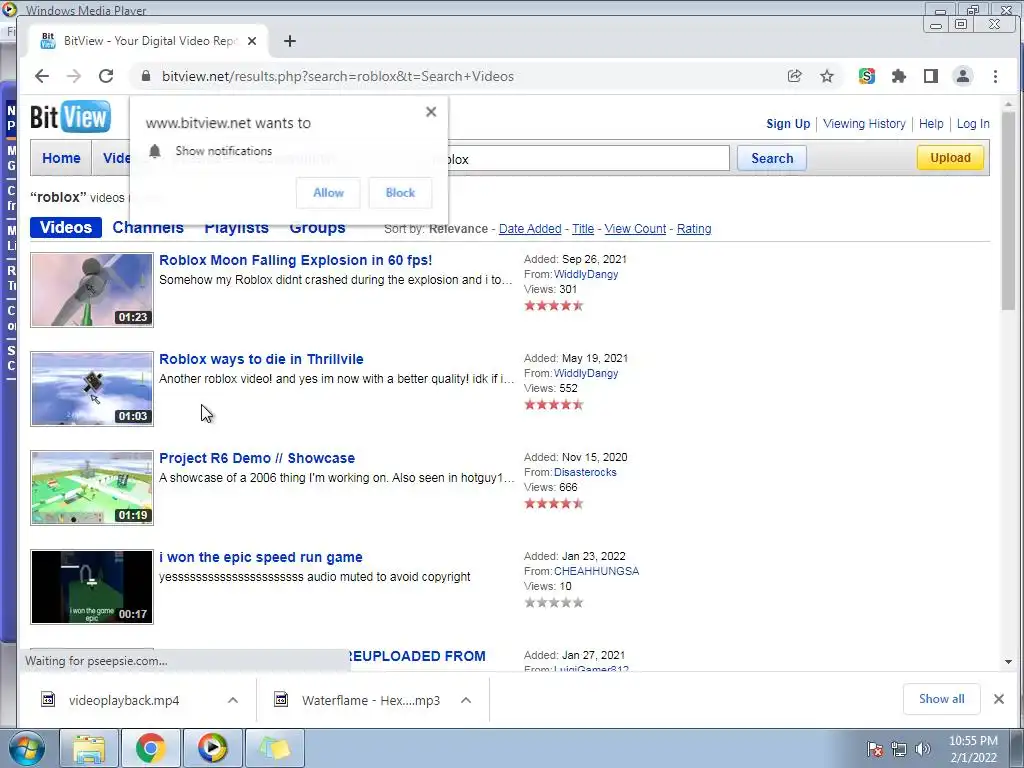Open 'Roblox Moon Falling Explosion in 60 fps!' title

pyautogui.click(x=295, y=260)
